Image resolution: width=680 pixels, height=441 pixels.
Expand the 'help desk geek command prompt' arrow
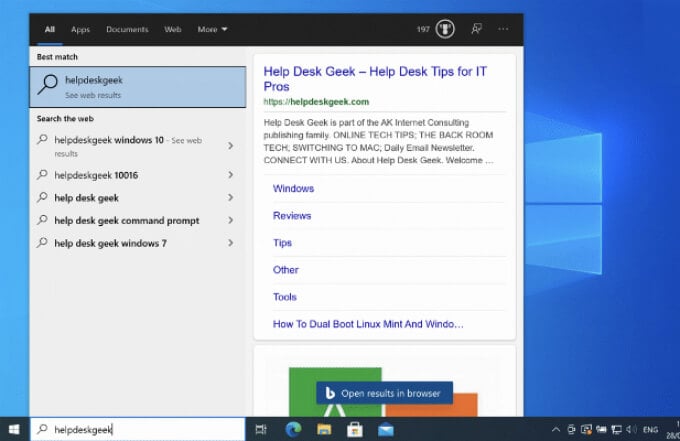coord(231,220)
